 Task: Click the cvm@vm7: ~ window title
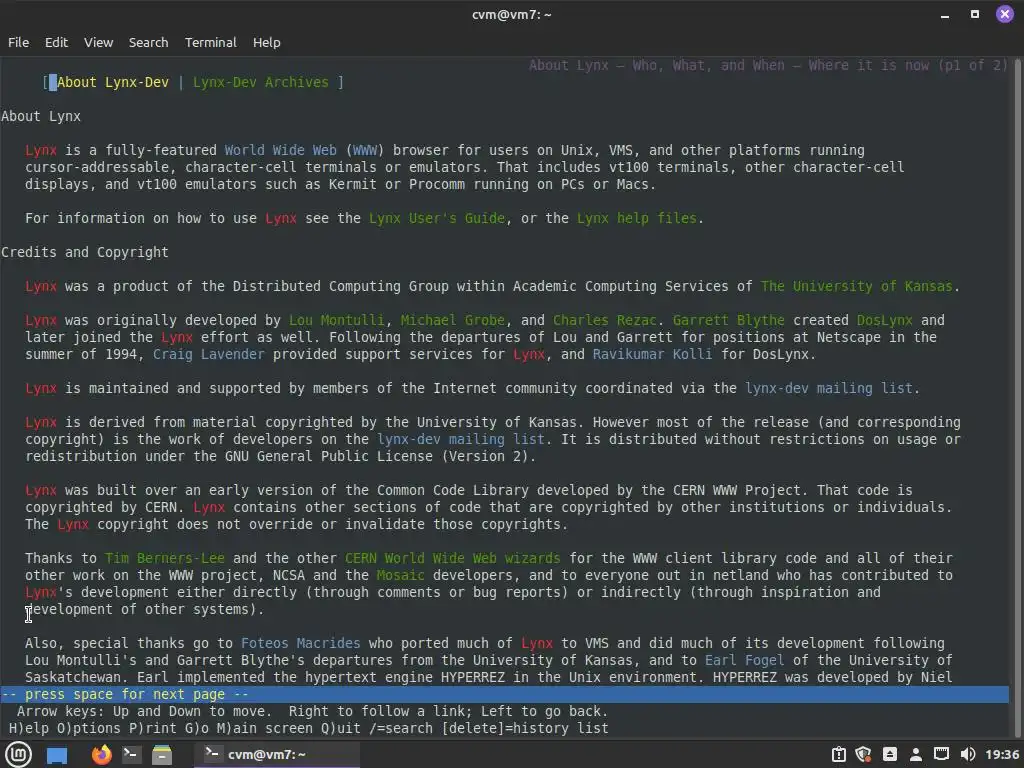click(511, 14)
